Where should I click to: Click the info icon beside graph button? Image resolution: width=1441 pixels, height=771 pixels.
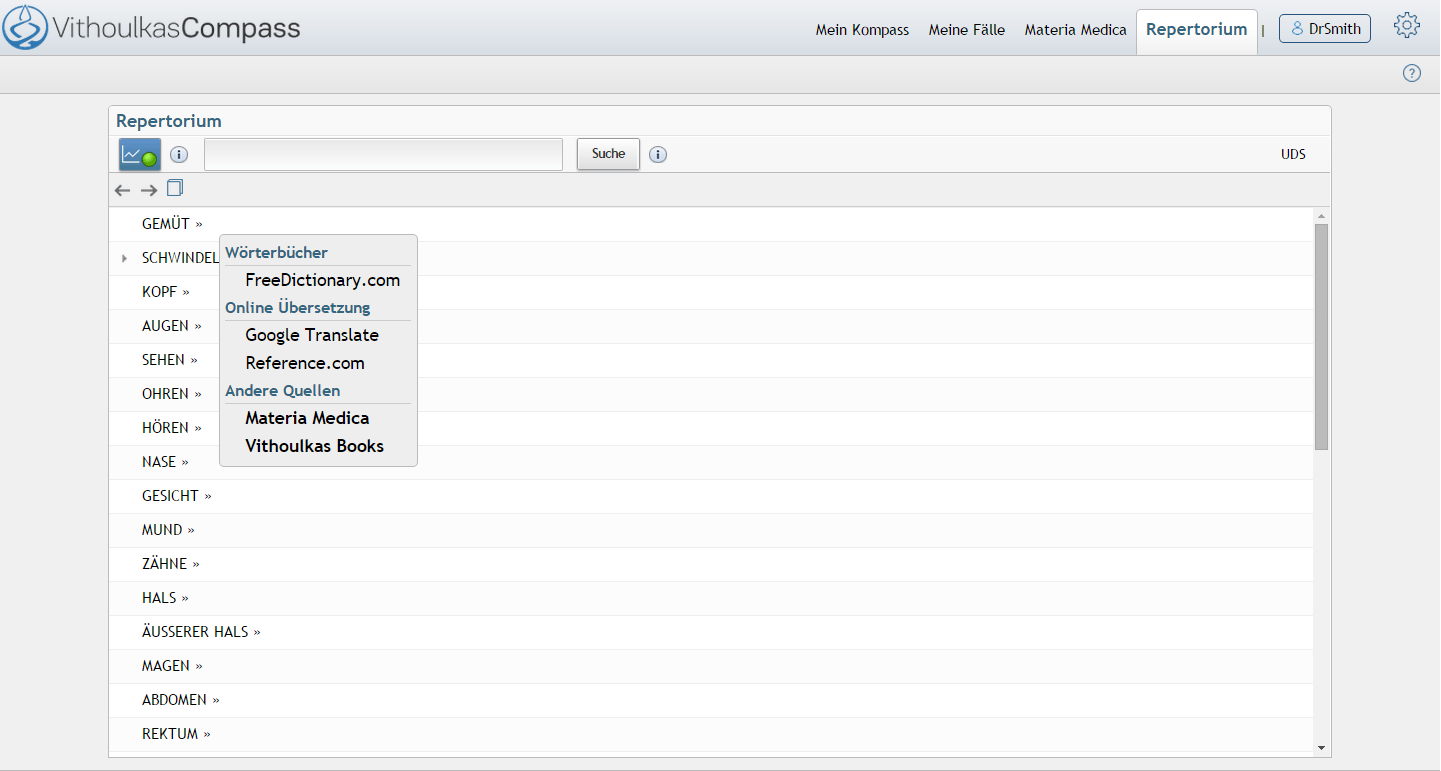tap(179, 155)
